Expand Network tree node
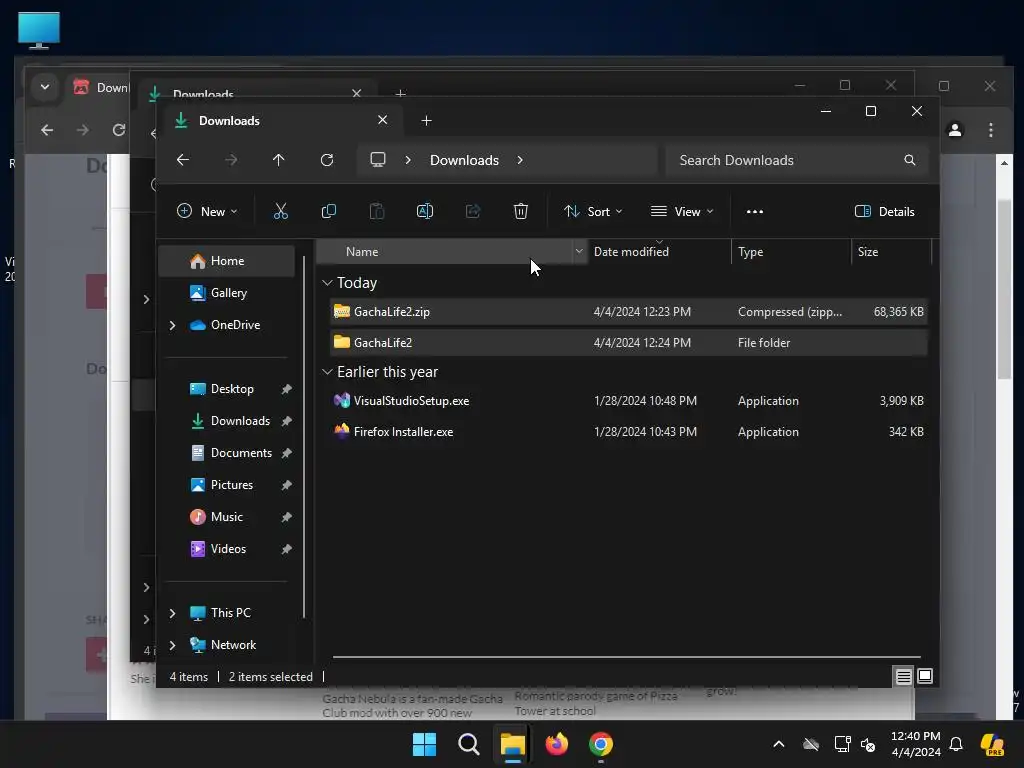This screenshot has height=768, width=1024. 172,645
